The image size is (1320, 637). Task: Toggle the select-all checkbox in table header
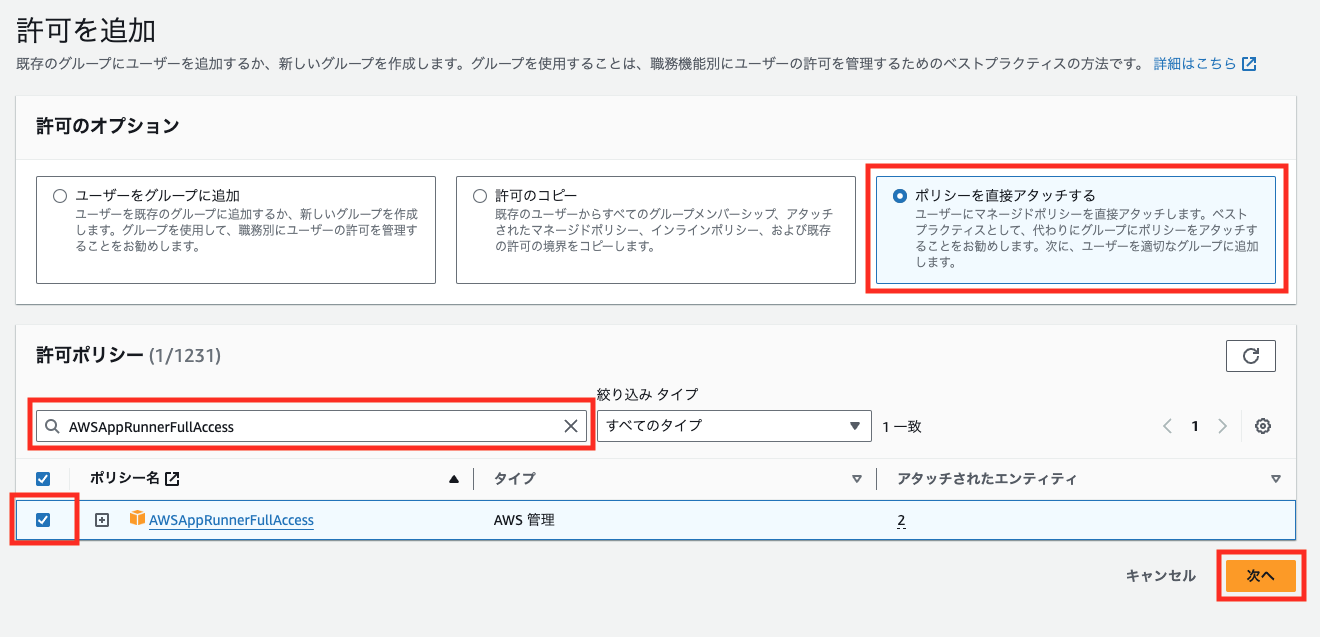pyautogui.click(x=43, y=479)
